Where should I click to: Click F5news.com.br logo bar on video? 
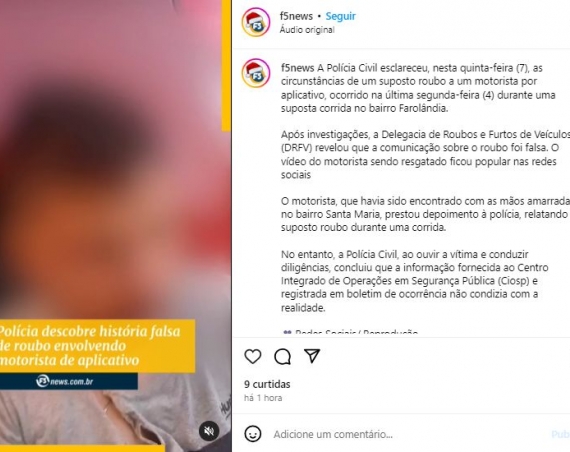tap(69, 381)
